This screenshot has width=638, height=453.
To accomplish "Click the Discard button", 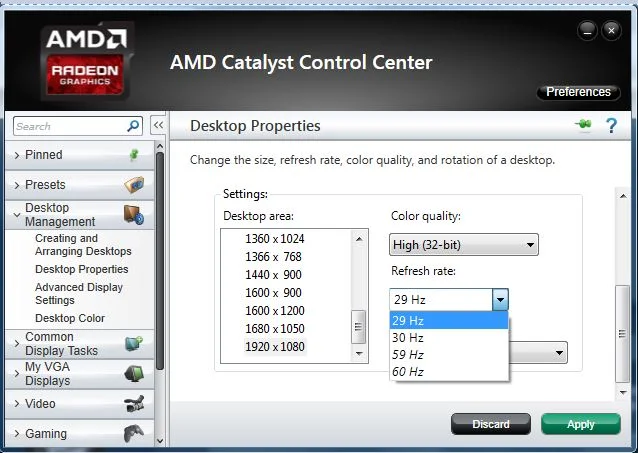I will tap(491, 424).
